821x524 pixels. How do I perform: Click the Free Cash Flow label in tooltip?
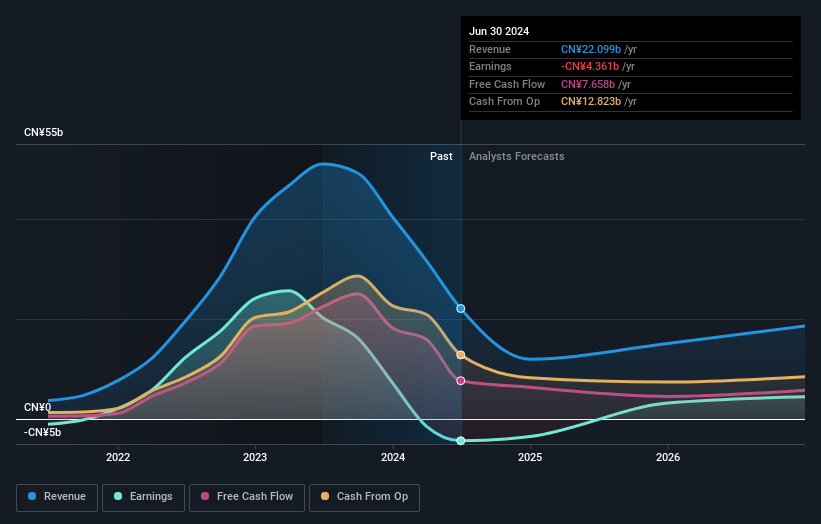tap(507, 84)
